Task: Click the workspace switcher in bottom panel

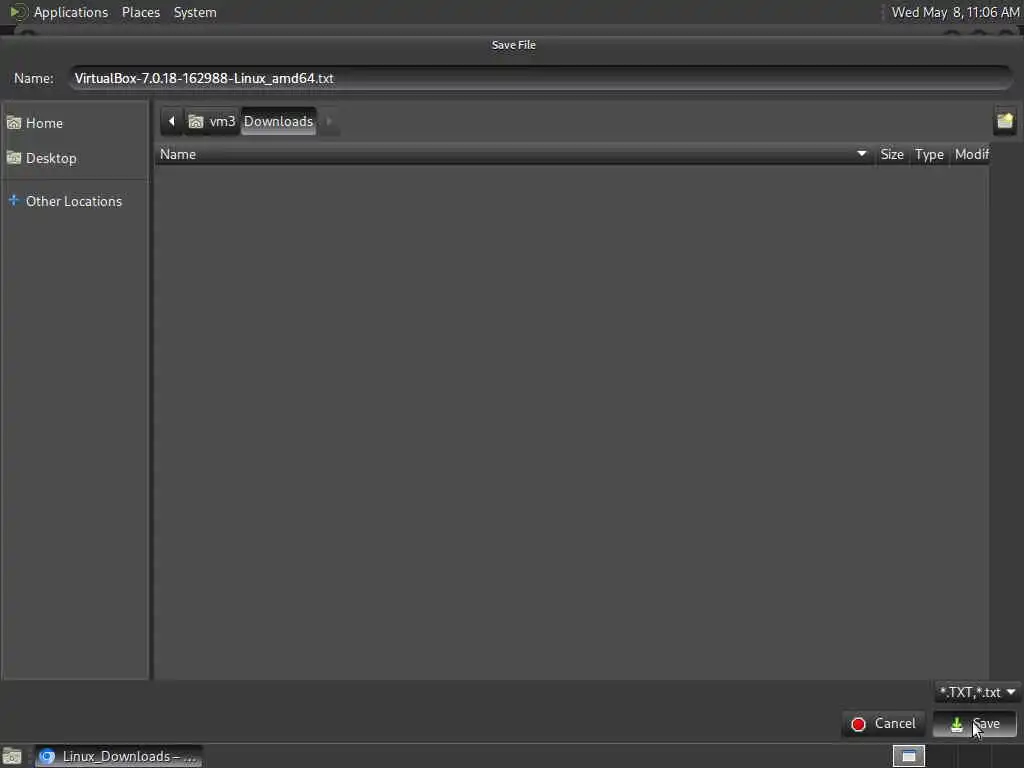Action: [908, 756]
